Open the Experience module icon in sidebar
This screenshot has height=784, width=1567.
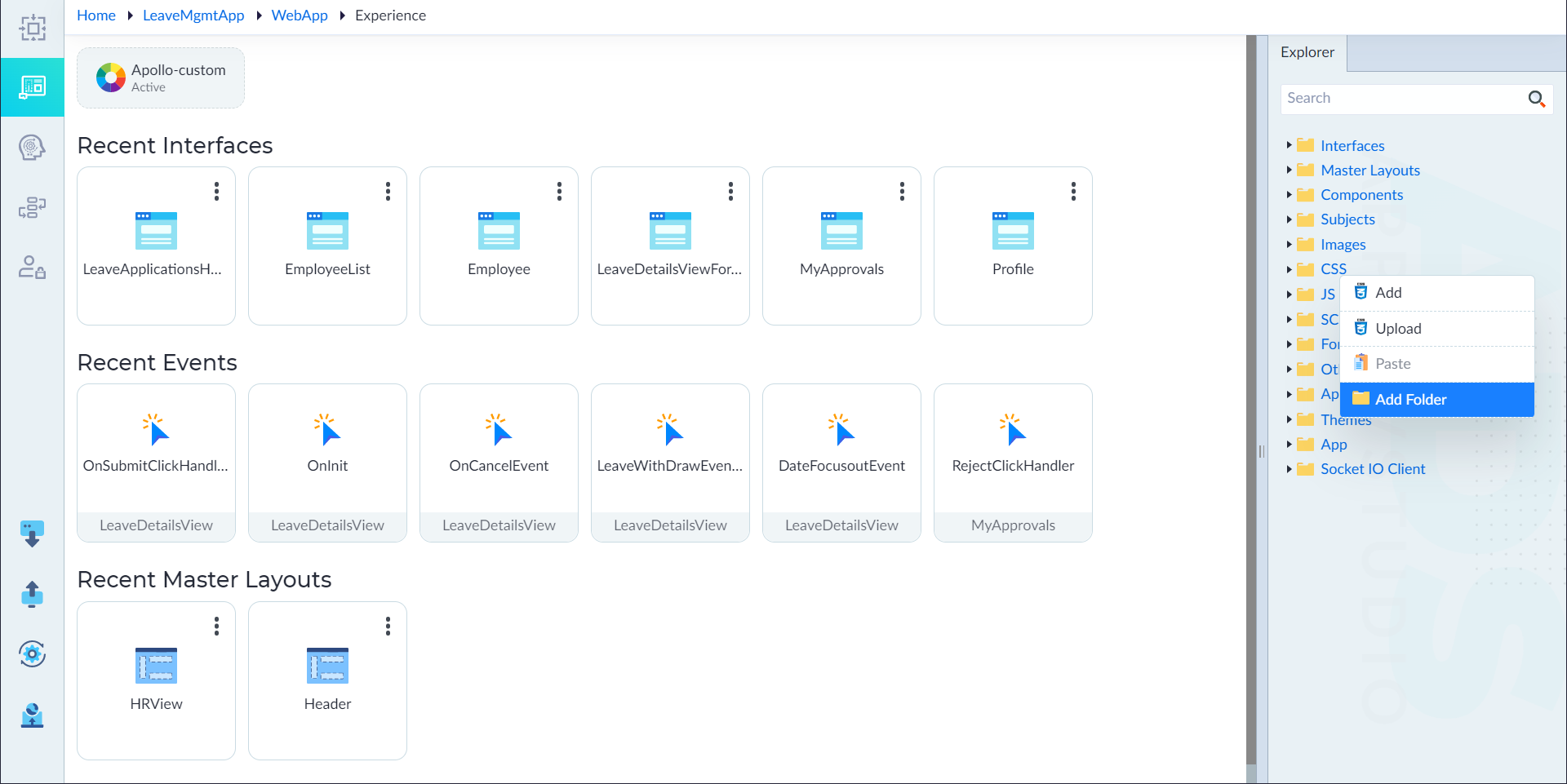pos(32,87)
